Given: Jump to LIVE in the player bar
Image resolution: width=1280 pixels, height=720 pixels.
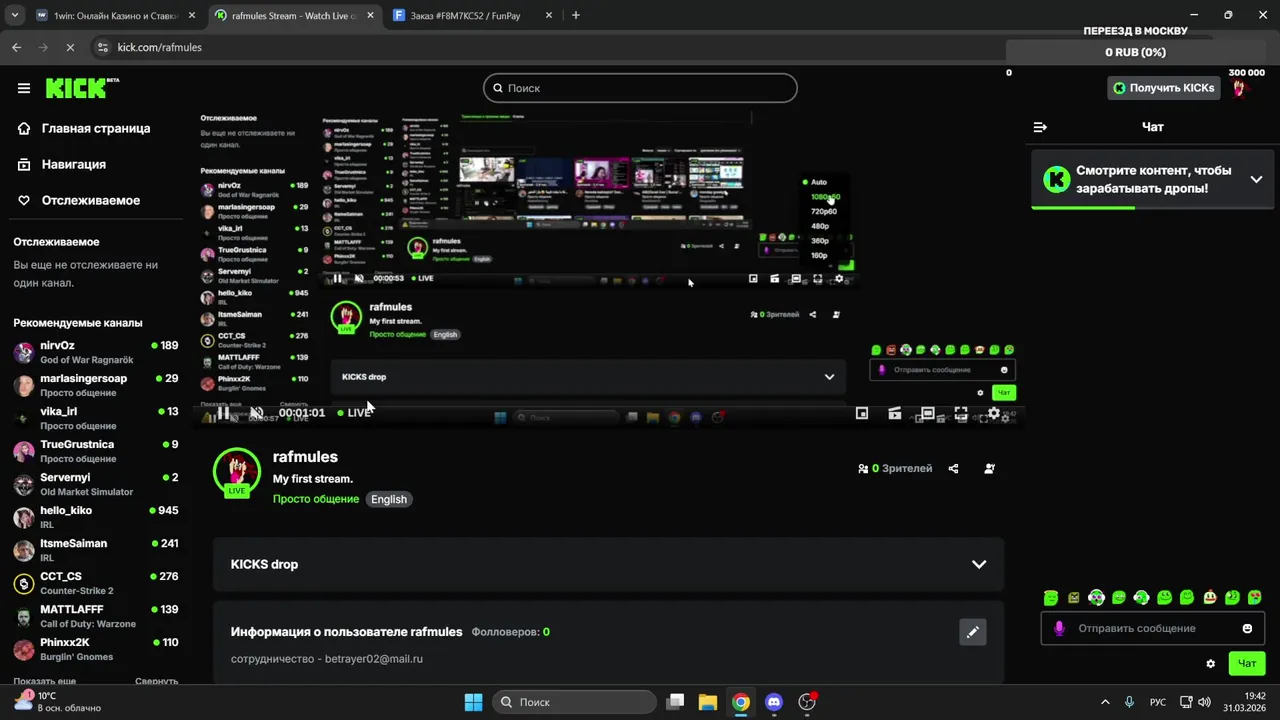Looking at the screenshot, I should [x=354, y=413].
